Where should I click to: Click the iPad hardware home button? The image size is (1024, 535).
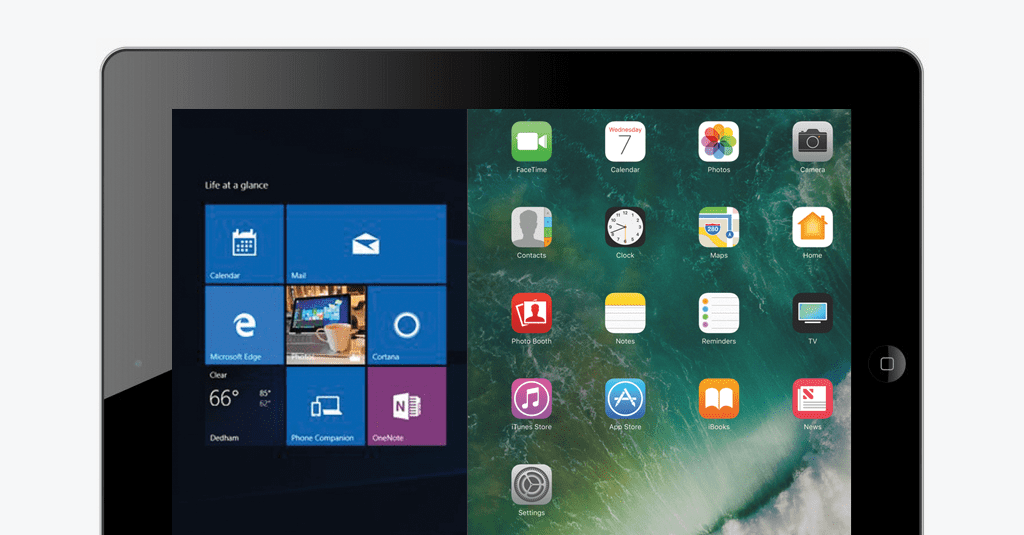click(887, 364)
